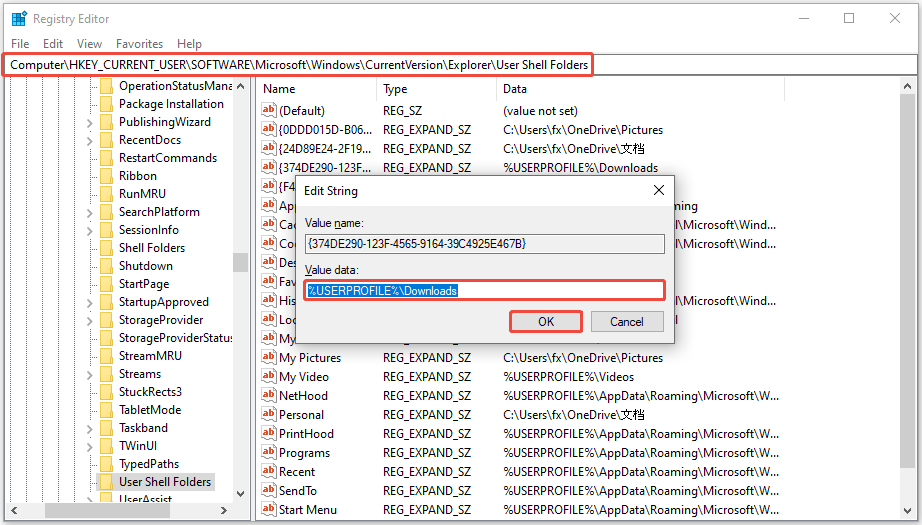Open the File menu
The height and width of the screenshot is (525, 922).
click(x=20, y=44)
